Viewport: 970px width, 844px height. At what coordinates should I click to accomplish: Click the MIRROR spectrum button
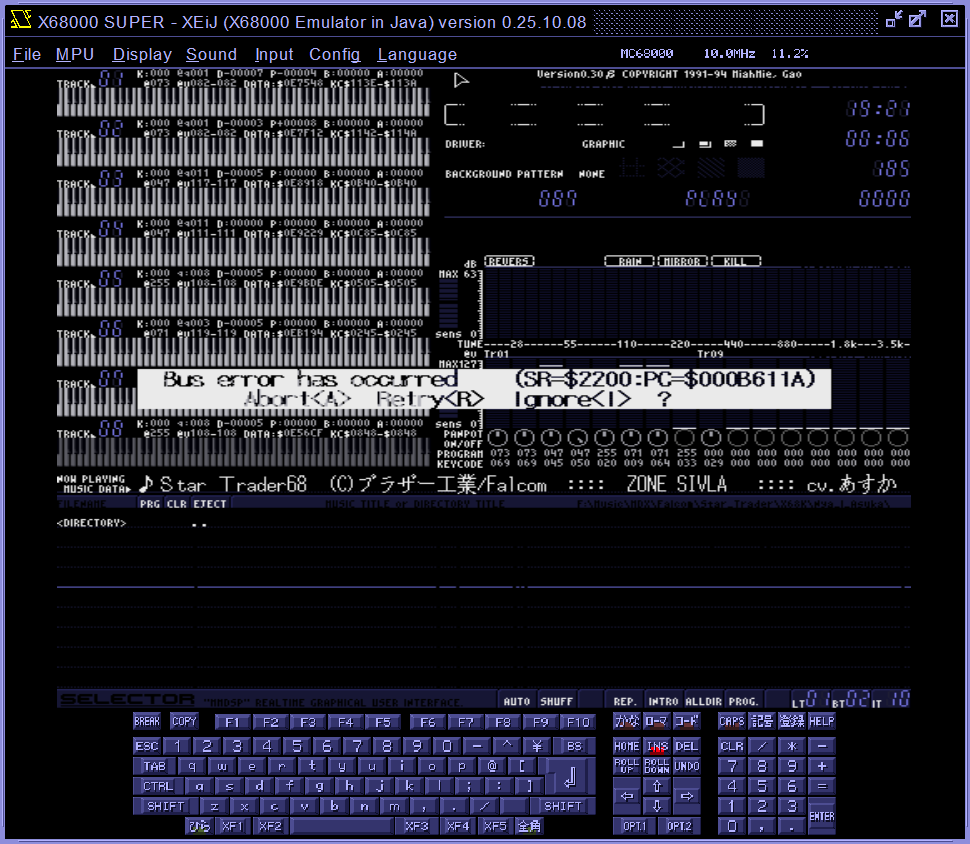pyautogui.click(x=682, y=261)
